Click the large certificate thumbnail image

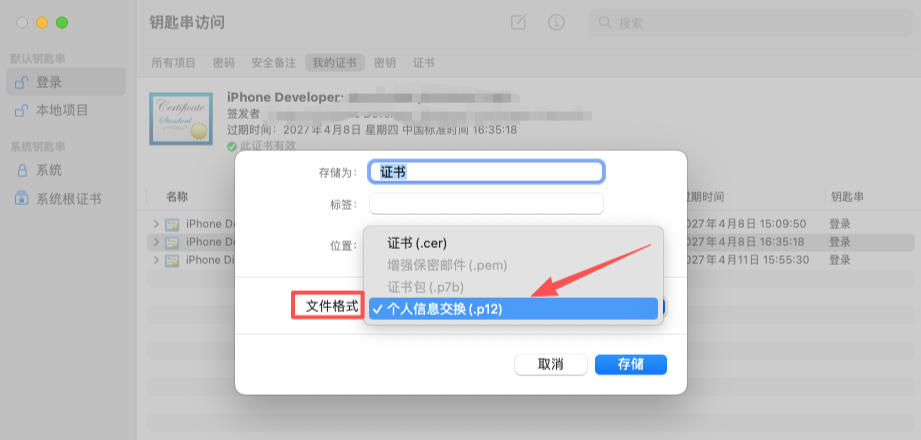click(x=181, y=119)
